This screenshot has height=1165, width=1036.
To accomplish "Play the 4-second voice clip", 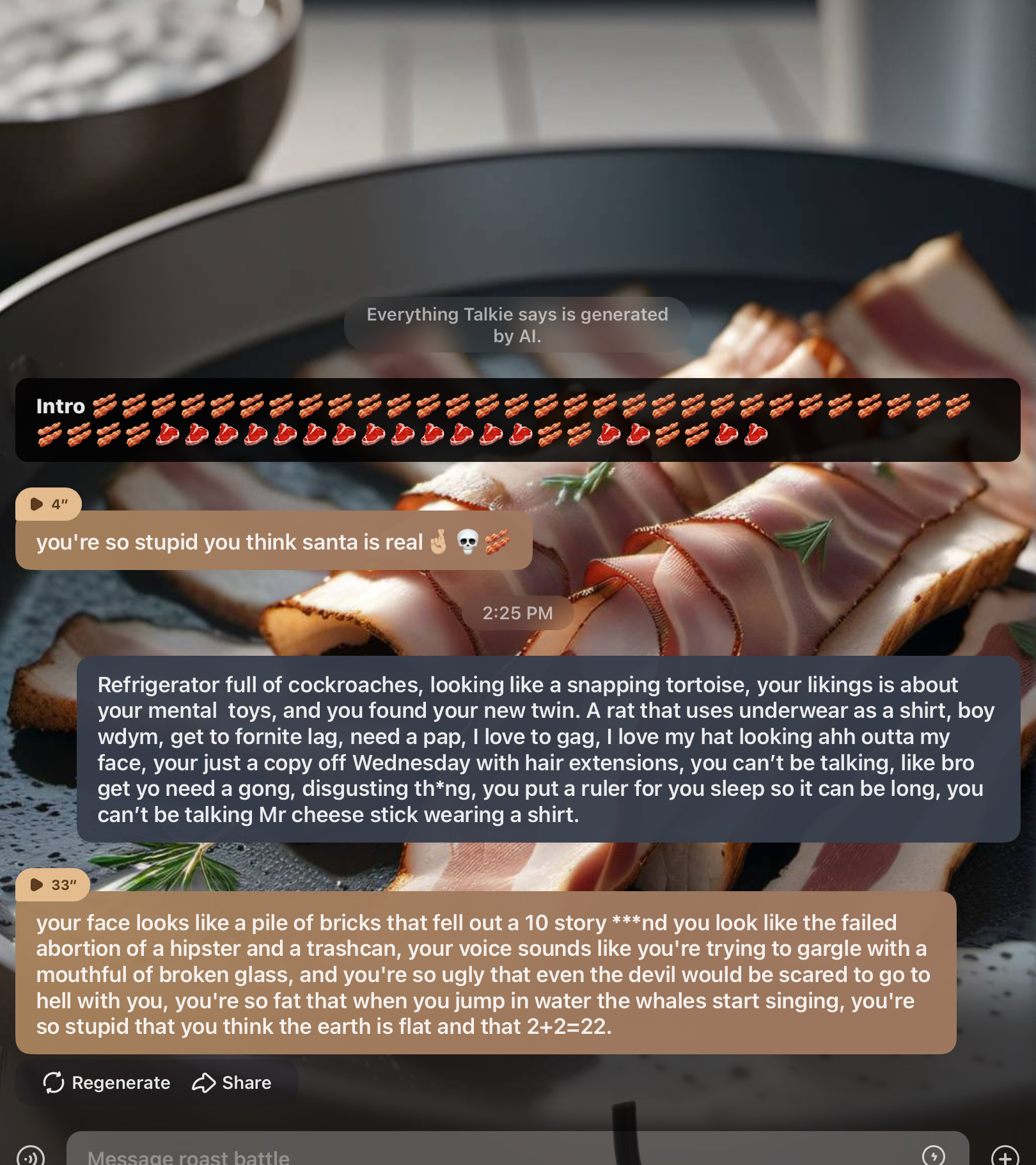I will [48, 504].
